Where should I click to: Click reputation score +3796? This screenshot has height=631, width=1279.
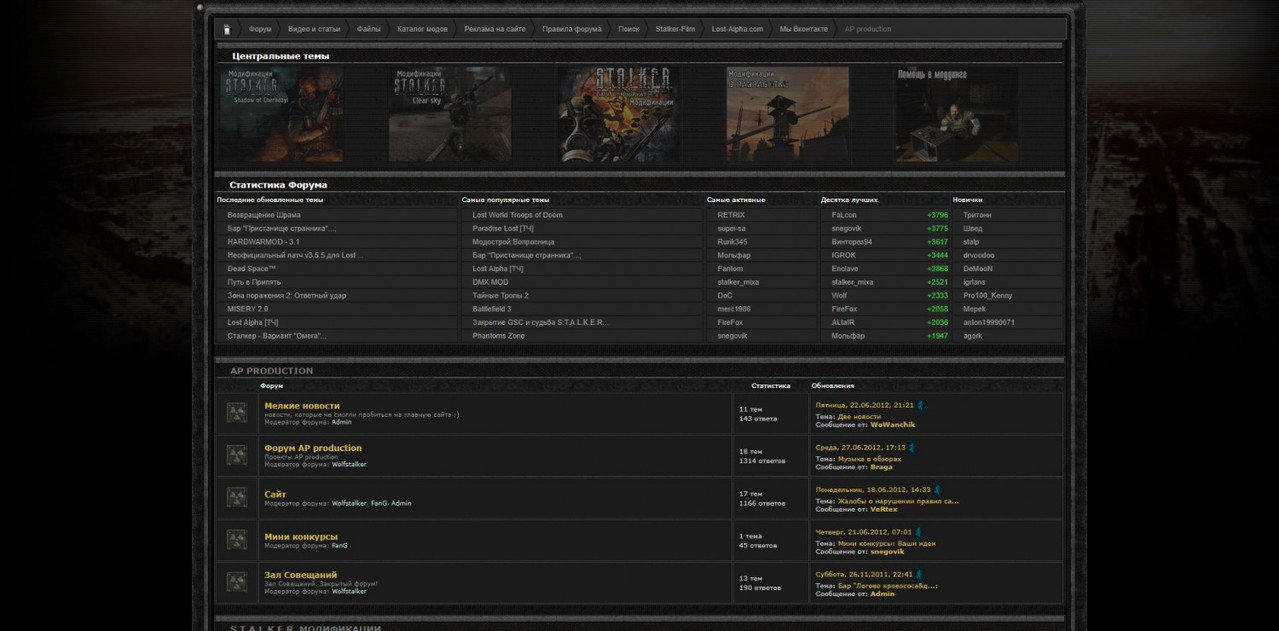click(x=937, y=215)
